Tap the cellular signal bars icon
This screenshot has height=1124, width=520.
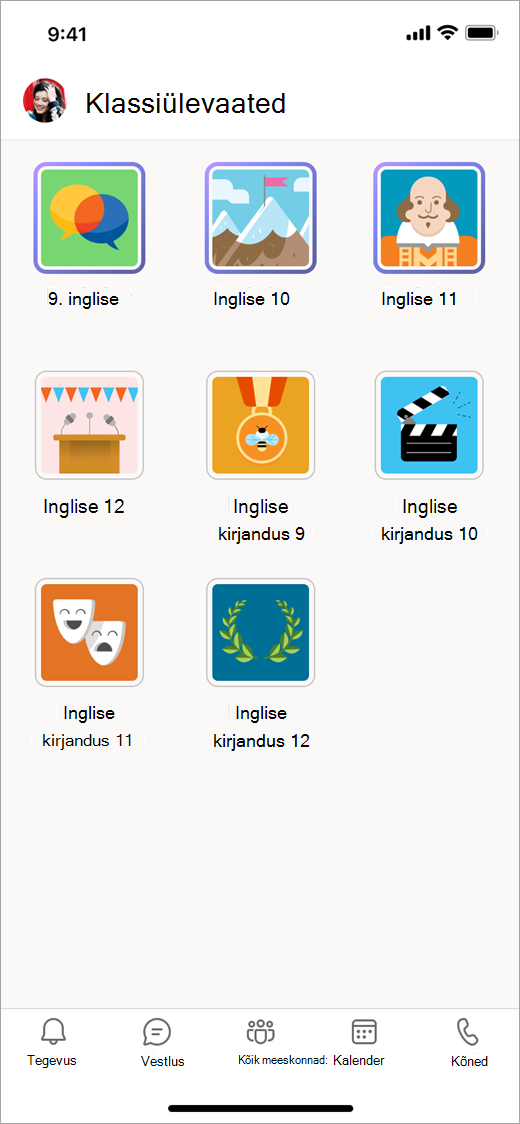(x=418, y=33)
